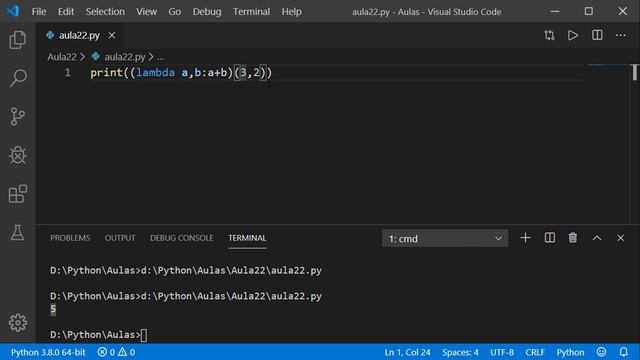The height and width of the screenshot is (360, 640).
Task: Select Python 3.8.0 64-bit interpreter
Action: pos(48,352)
